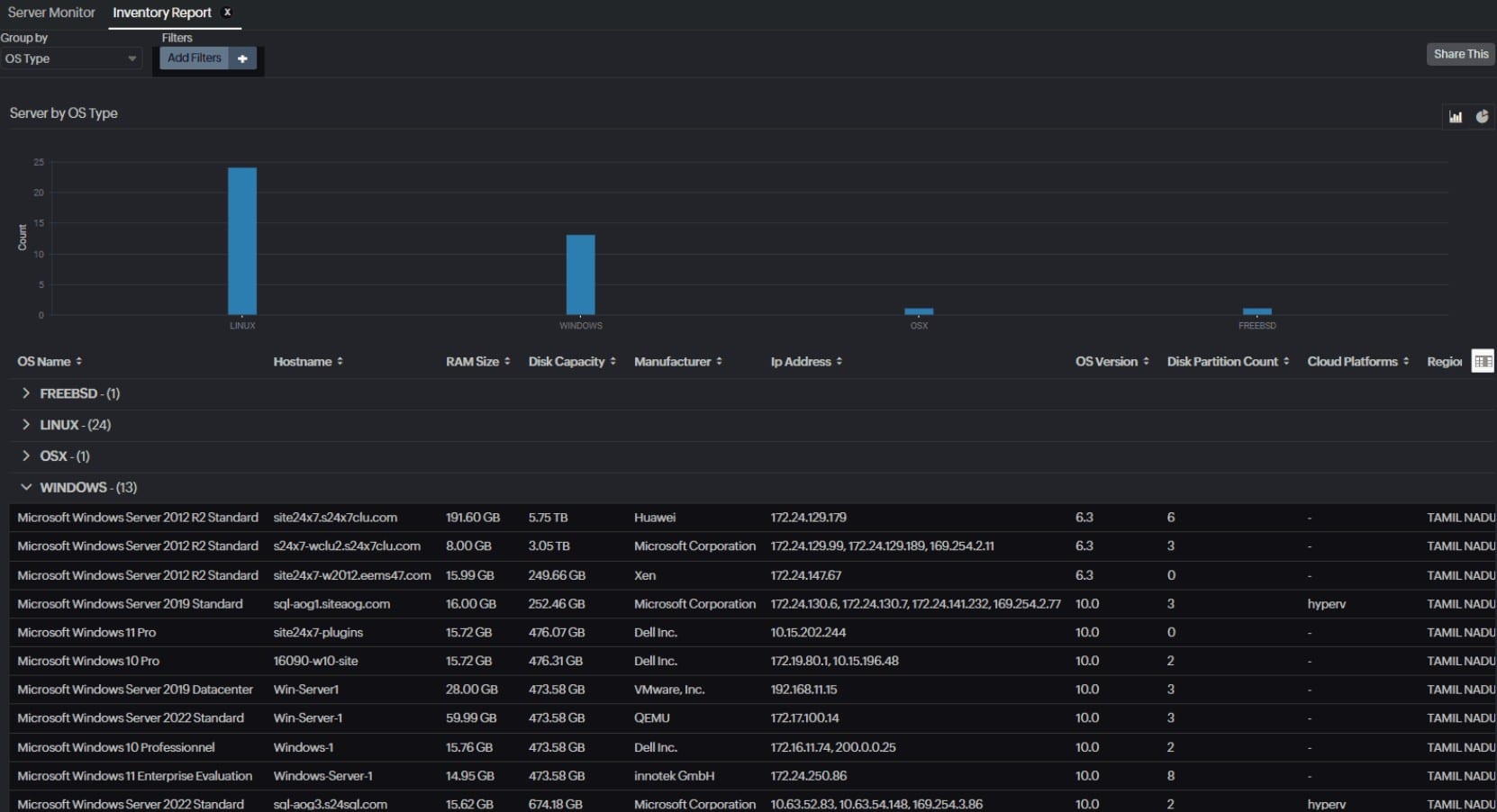The image size is (1497, 812).
Task: Click Microsoft Windows Server 2019 Standard cell
Action: point(130,604)
